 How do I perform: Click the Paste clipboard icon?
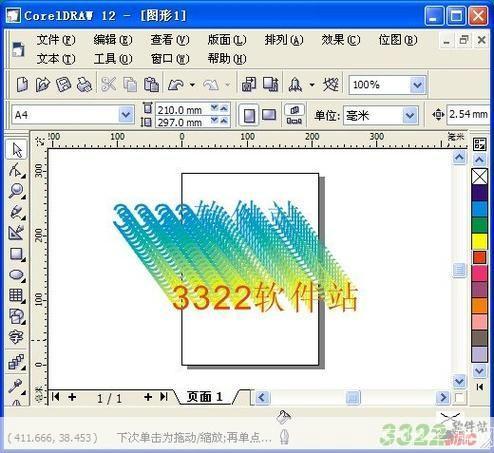151,84
